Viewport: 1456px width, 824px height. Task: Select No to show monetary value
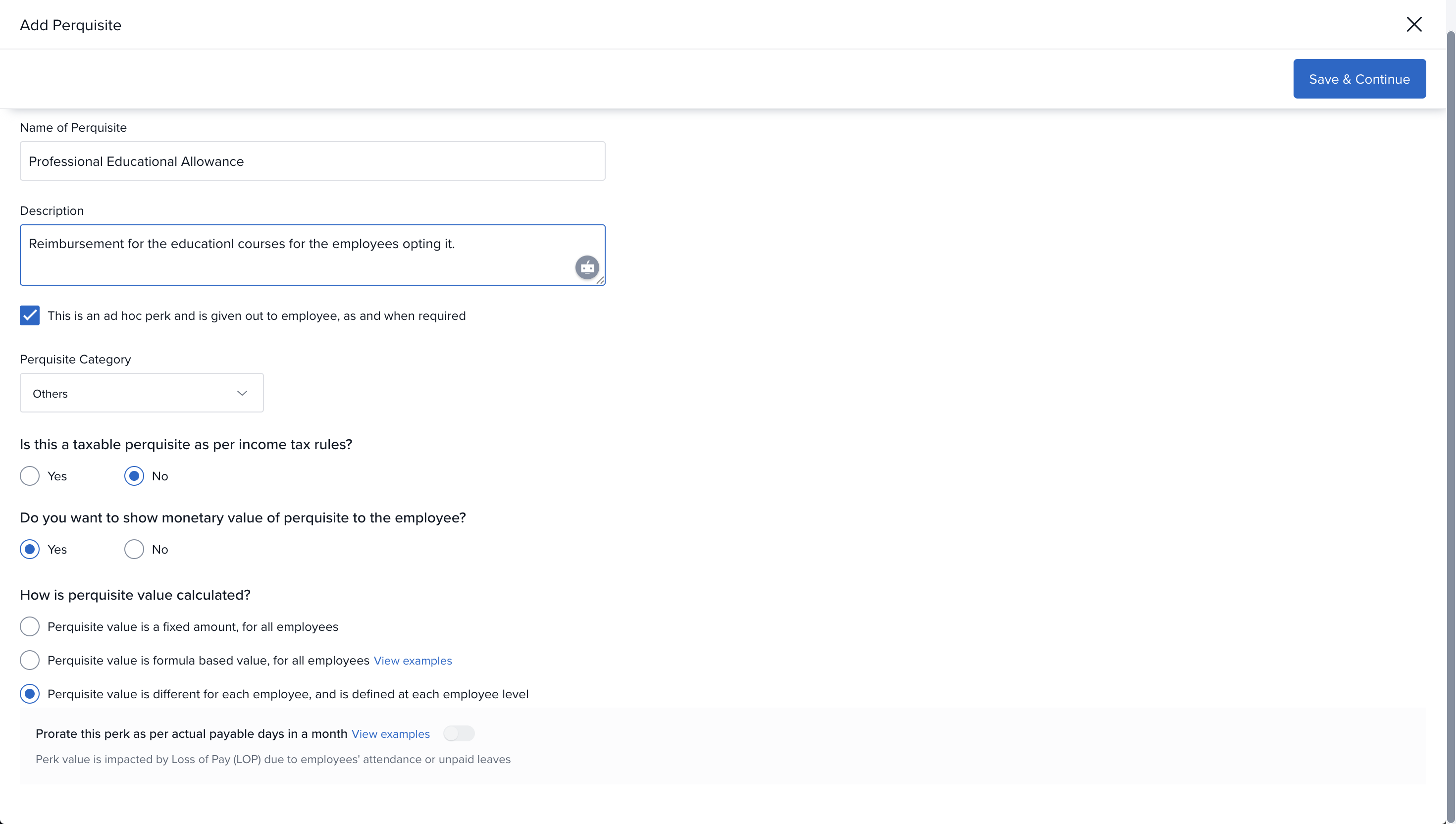click(x=134, y=550)
